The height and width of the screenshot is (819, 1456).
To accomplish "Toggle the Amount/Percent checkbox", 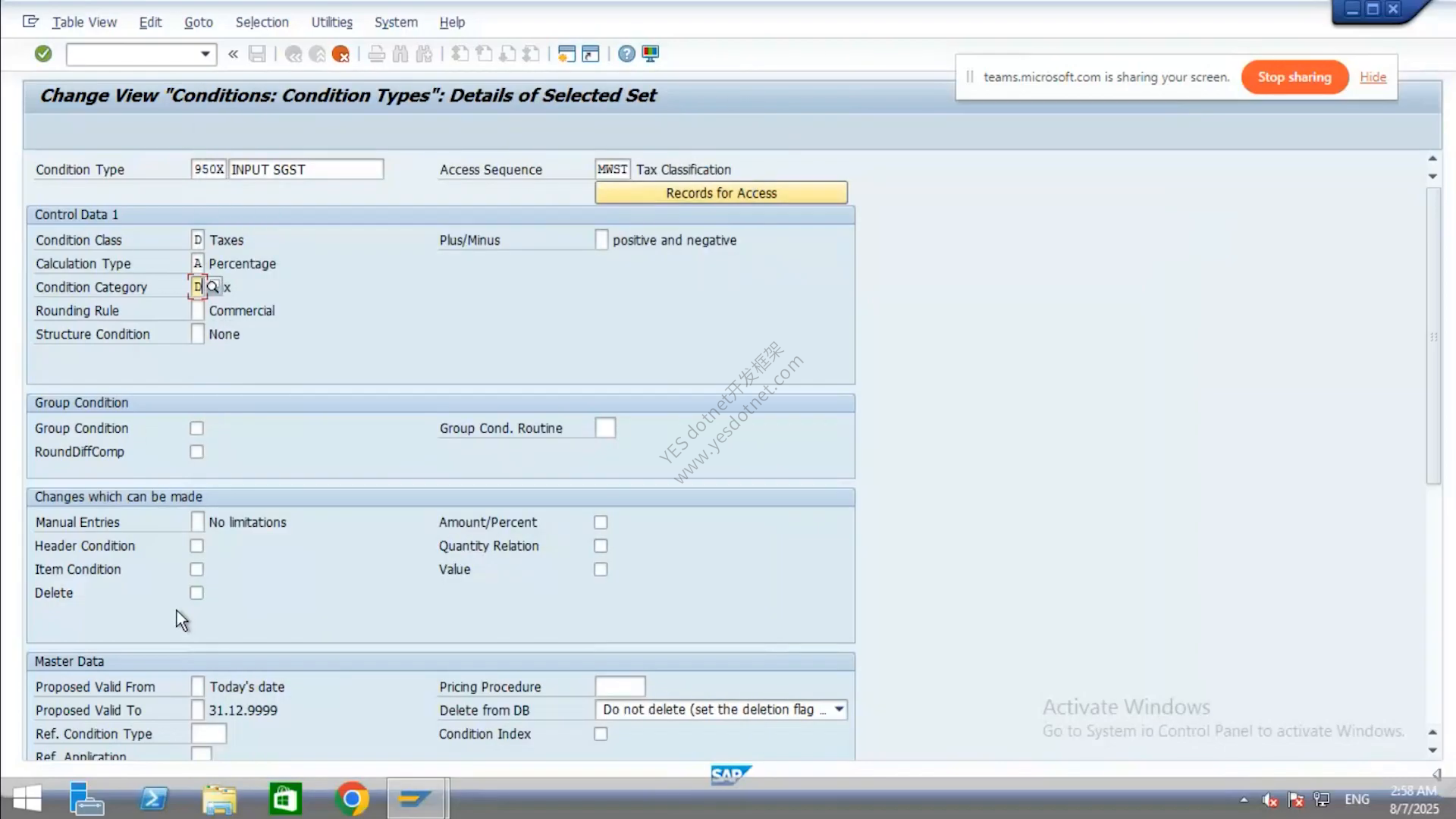I will (x=601, y=522).
